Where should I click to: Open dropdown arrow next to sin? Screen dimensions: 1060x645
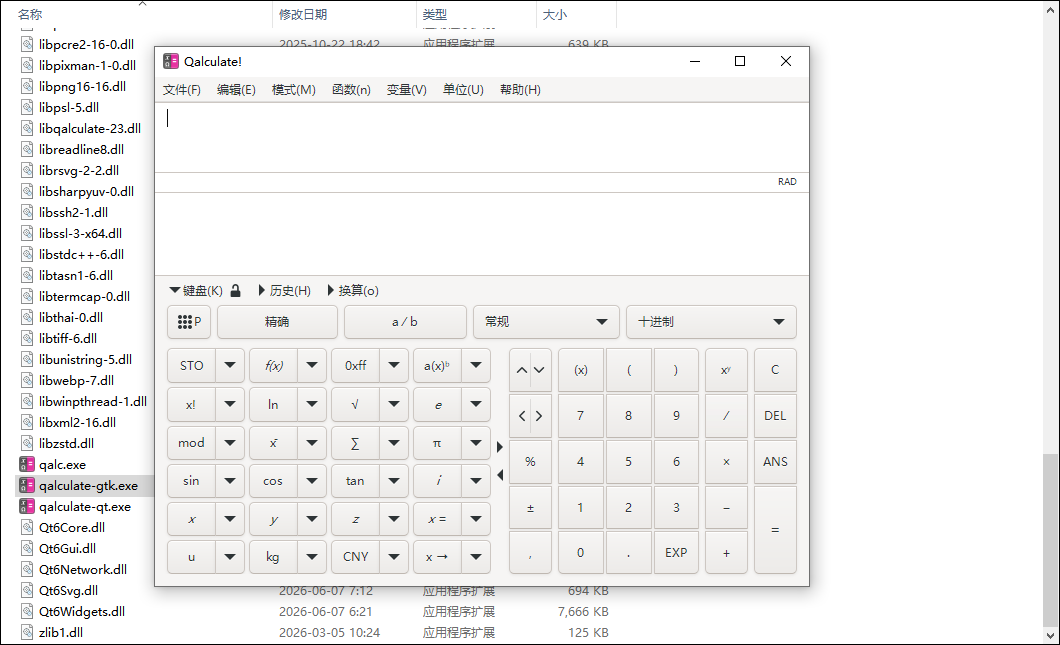pos(230,481)
